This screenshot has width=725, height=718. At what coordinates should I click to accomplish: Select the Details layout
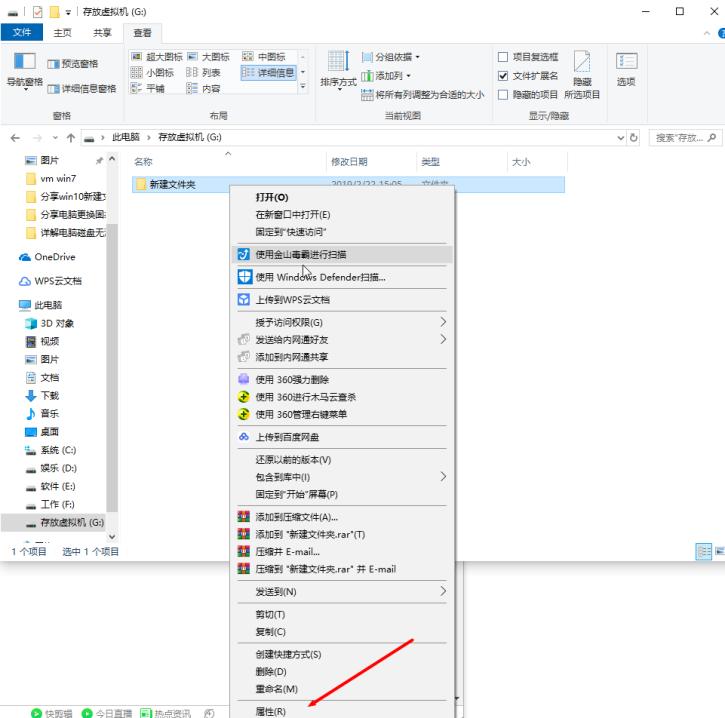coord(268,73)
